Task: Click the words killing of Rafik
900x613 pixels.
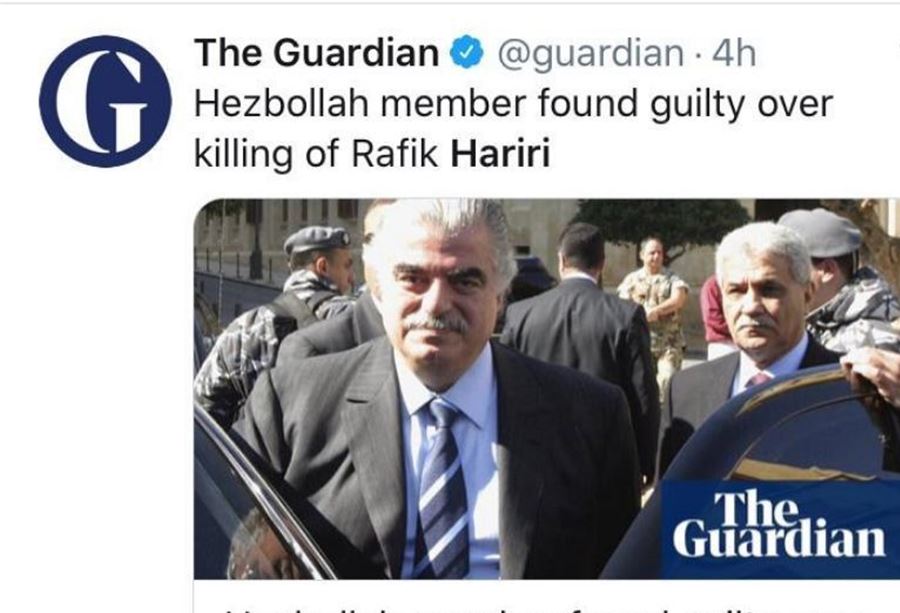Action: click(316, 154)
